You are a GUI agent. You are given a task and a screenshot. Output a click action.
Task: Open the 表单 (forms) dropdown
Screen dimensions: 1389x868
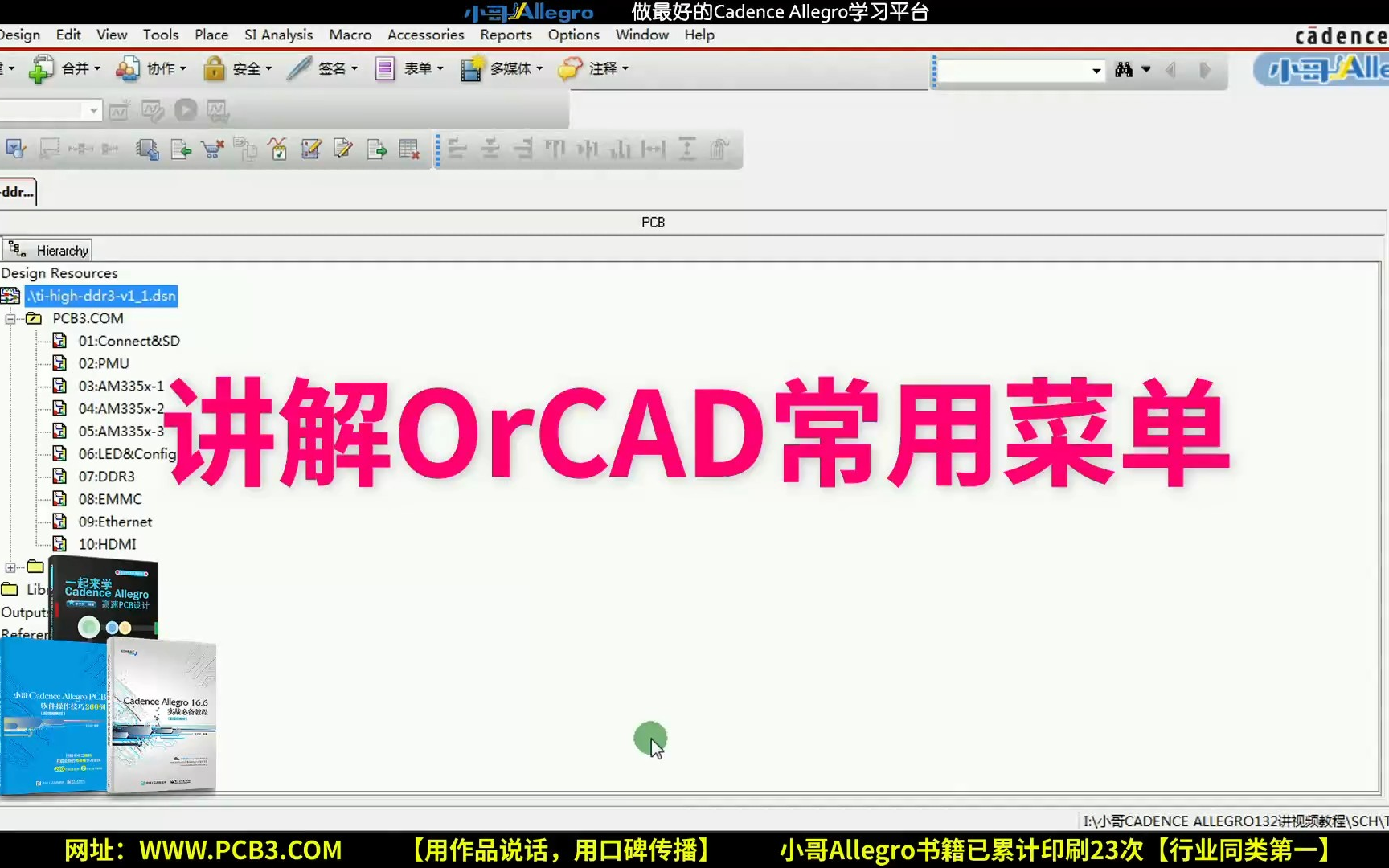(409, 69)
